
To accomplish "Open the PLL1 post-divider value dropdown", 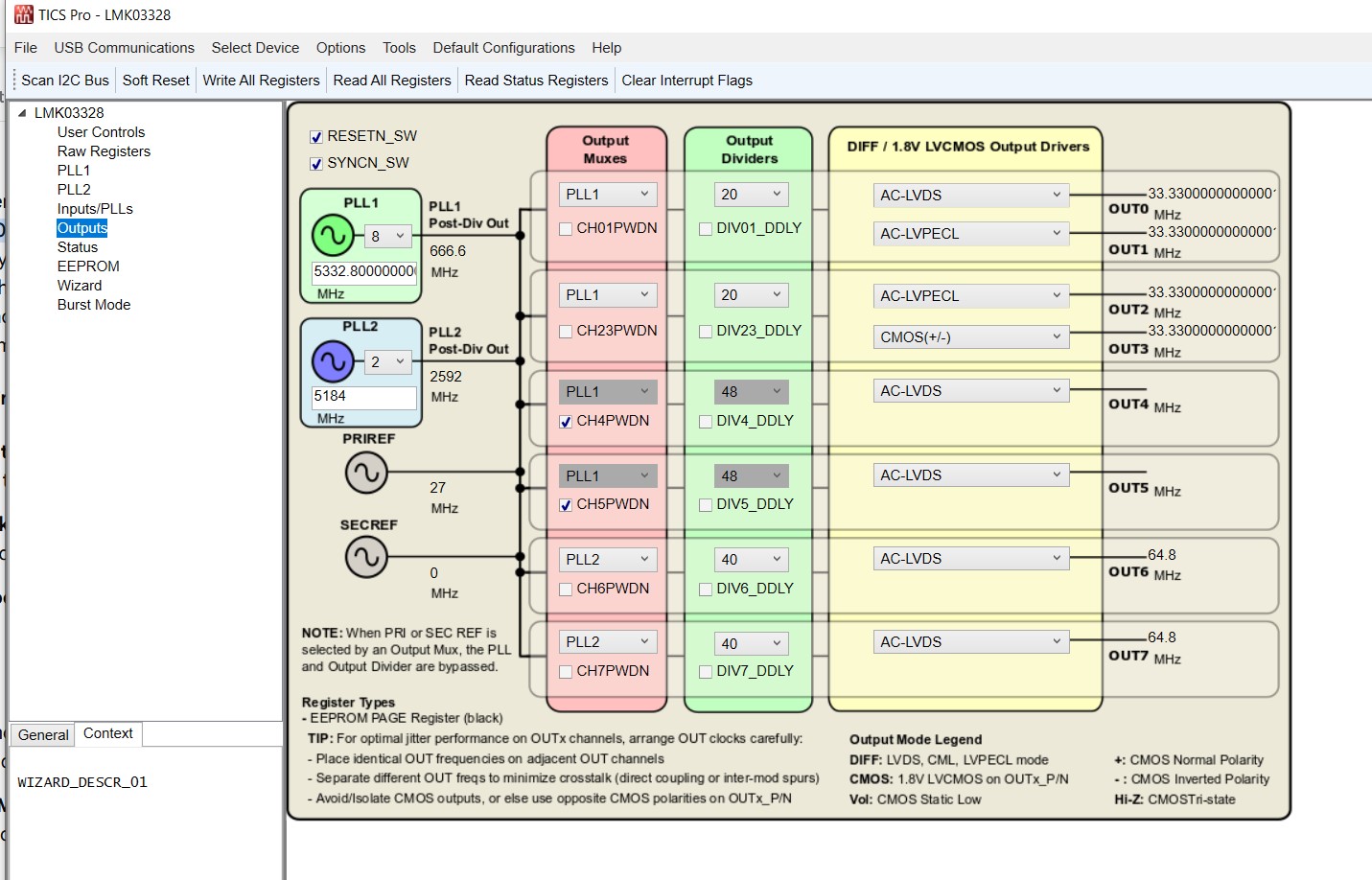I will coord(387,235).
